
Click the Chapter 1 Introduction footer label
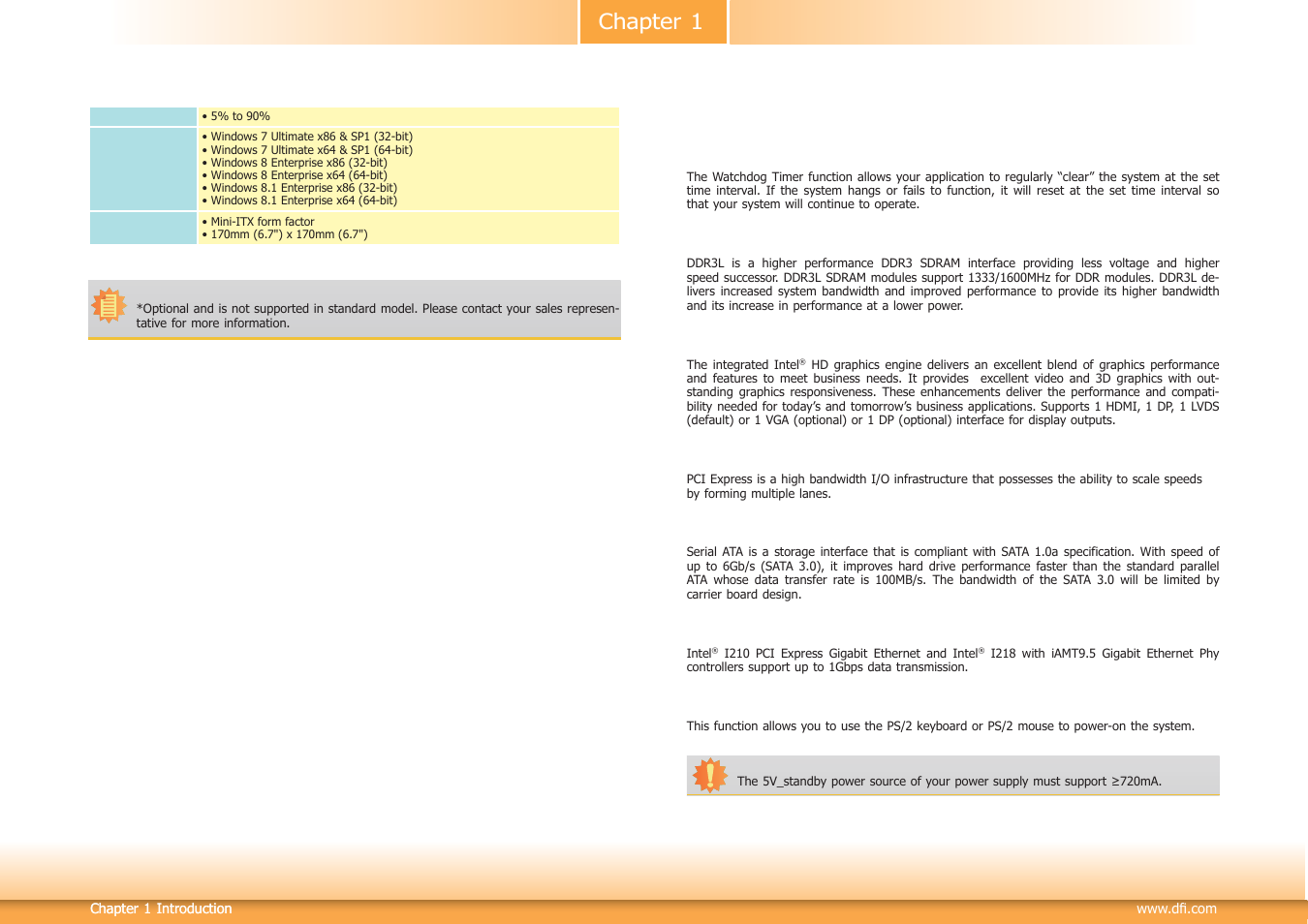(161, 909)
